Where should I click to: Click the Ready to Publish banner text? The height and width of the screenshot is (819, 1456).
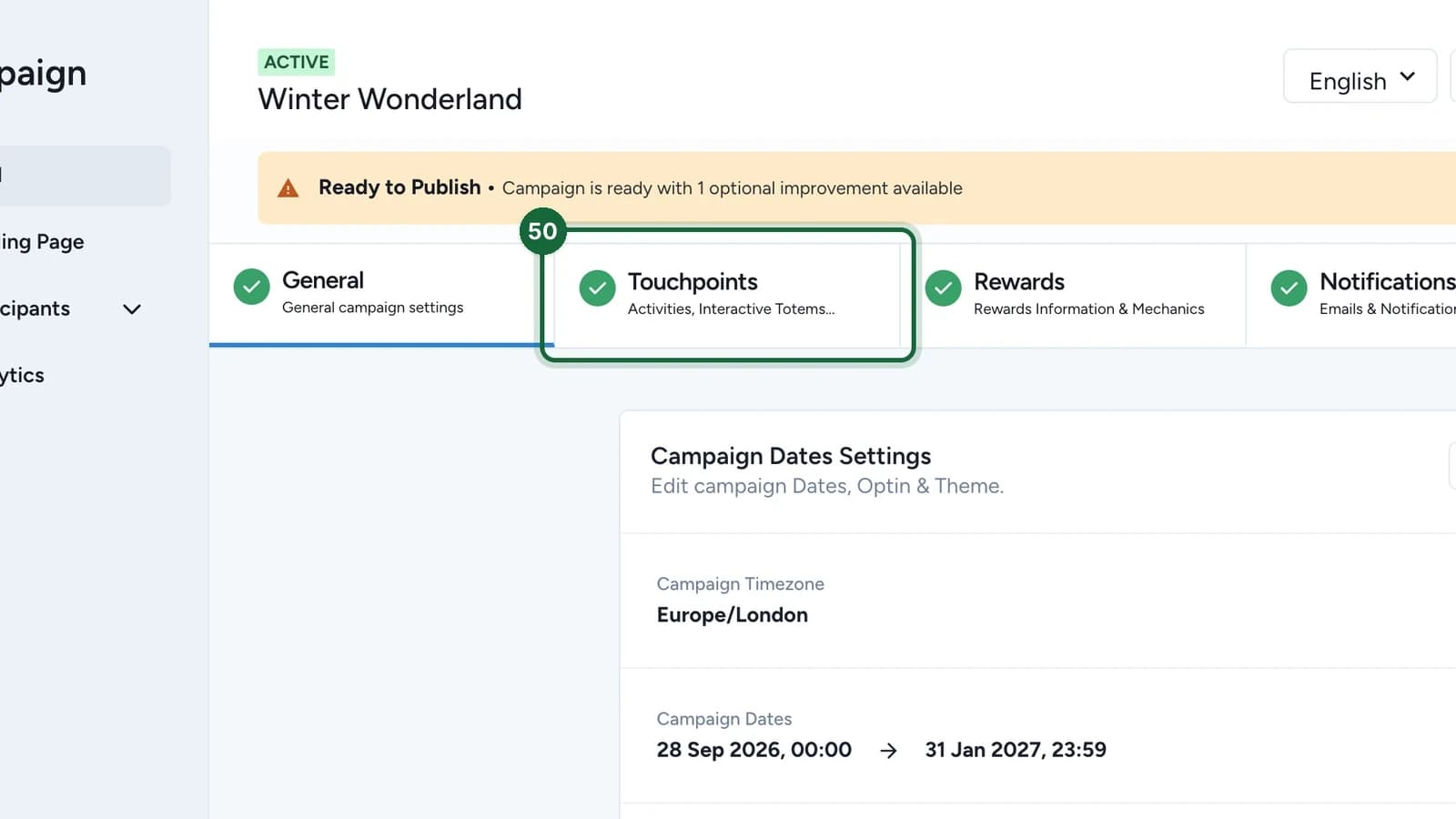pyautogui.click(x=399, y=187)
